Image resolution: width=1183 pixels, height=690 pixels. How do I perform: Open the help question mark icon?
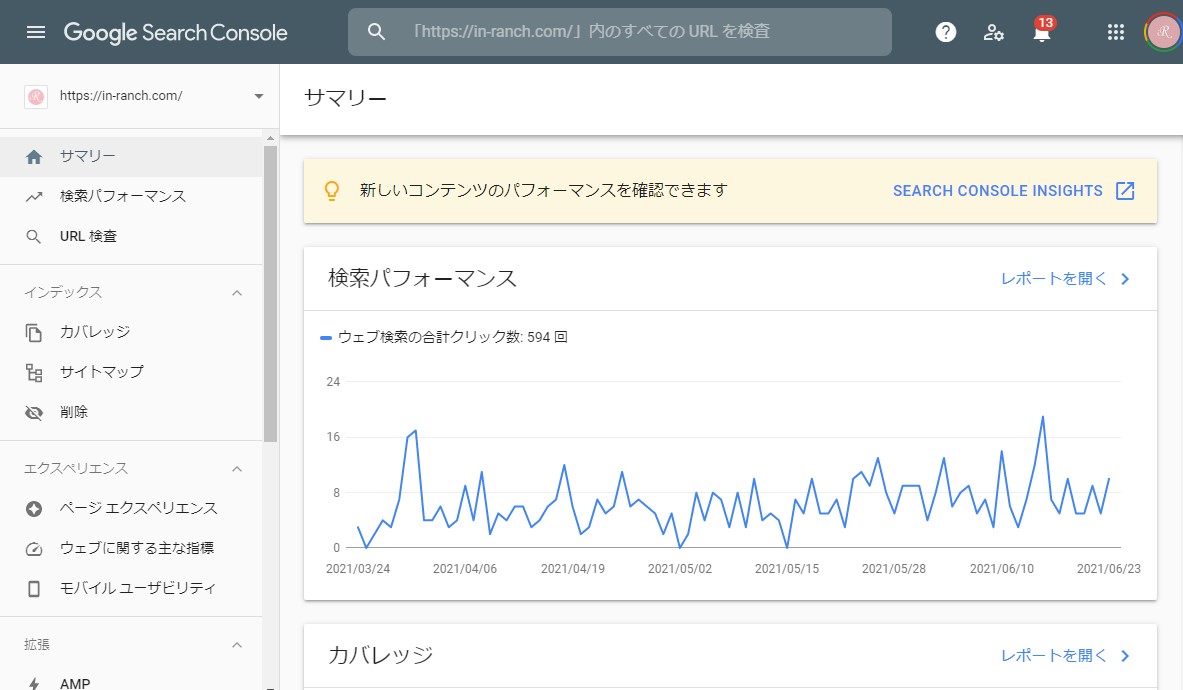tap(945, 32)
